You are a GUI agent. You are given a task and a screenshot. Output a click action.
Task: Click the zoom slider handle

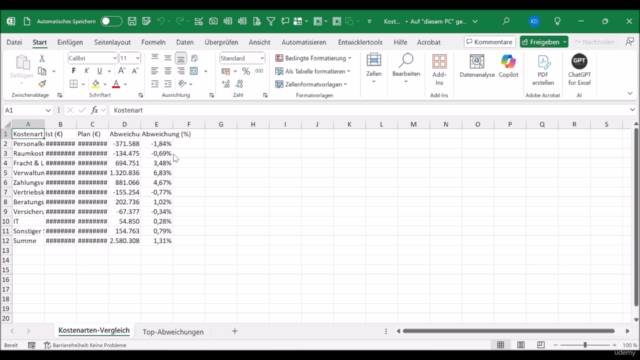pyautogui.click(x=585, y=345)
